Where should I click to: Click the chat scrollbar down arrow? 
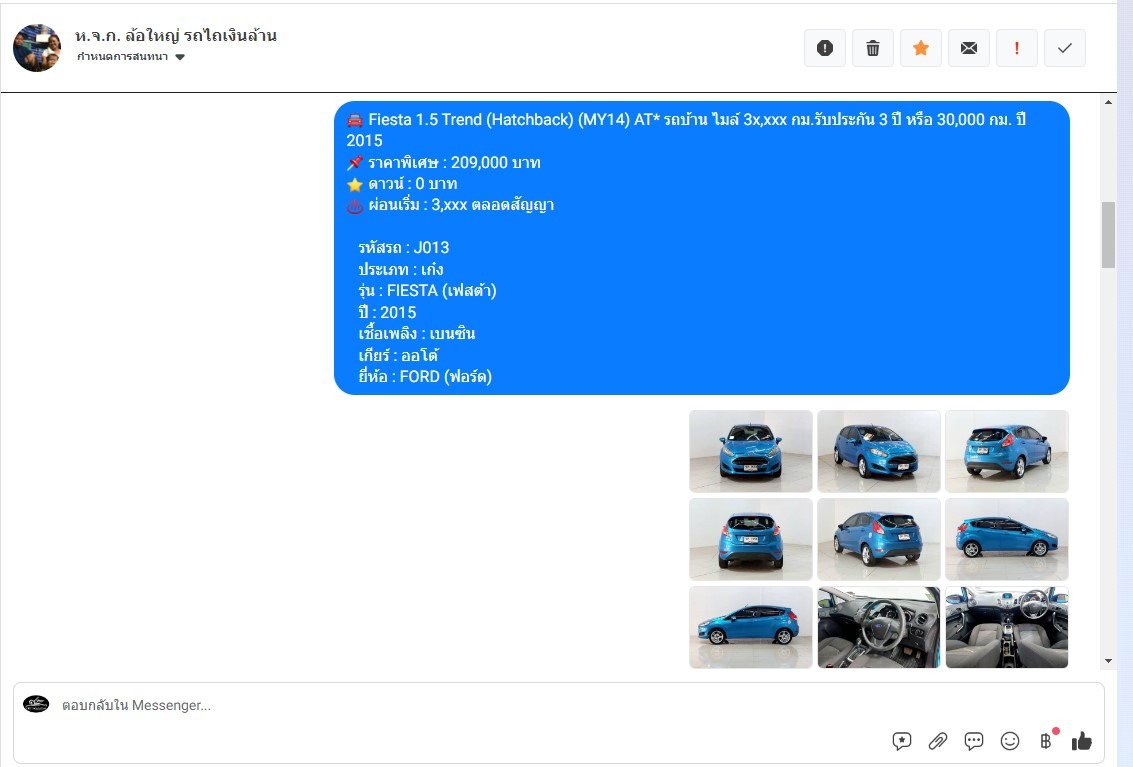[x=1108, y=661]
